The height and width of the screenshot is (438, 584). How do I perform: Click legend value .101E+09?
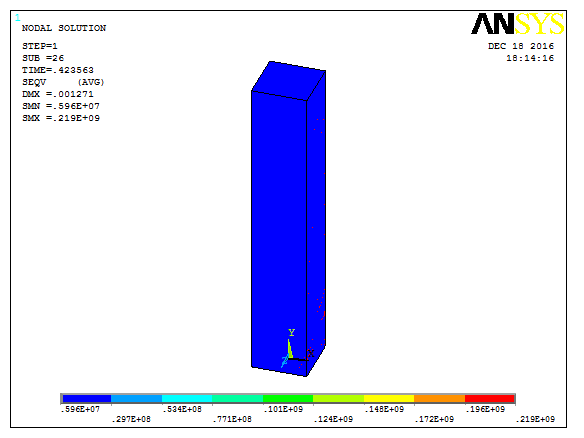pos(283,409)
